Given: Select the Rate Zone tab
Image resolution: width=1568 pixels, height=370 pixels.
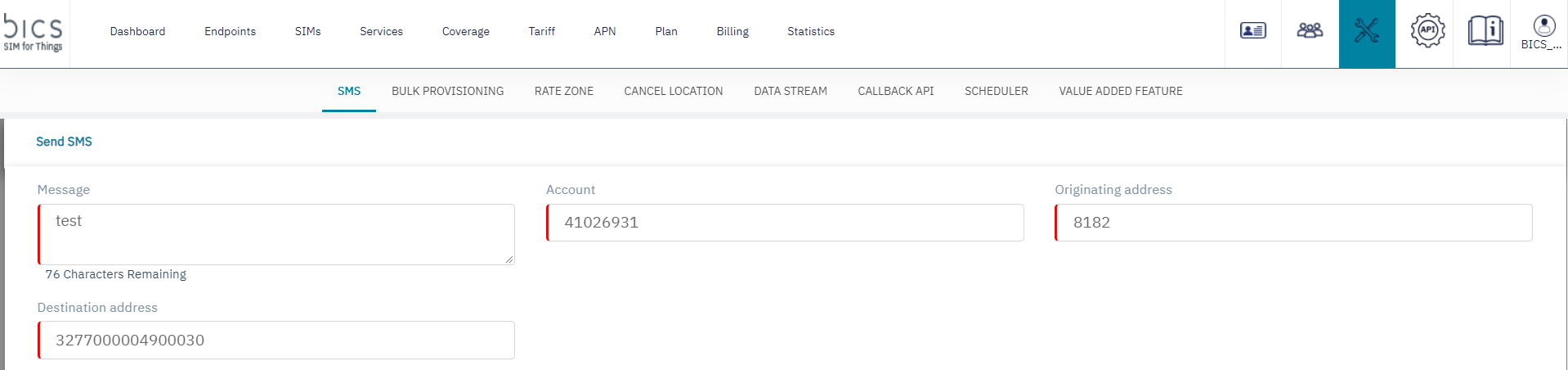Looking at the screenshot, I should tap(563, 91).
